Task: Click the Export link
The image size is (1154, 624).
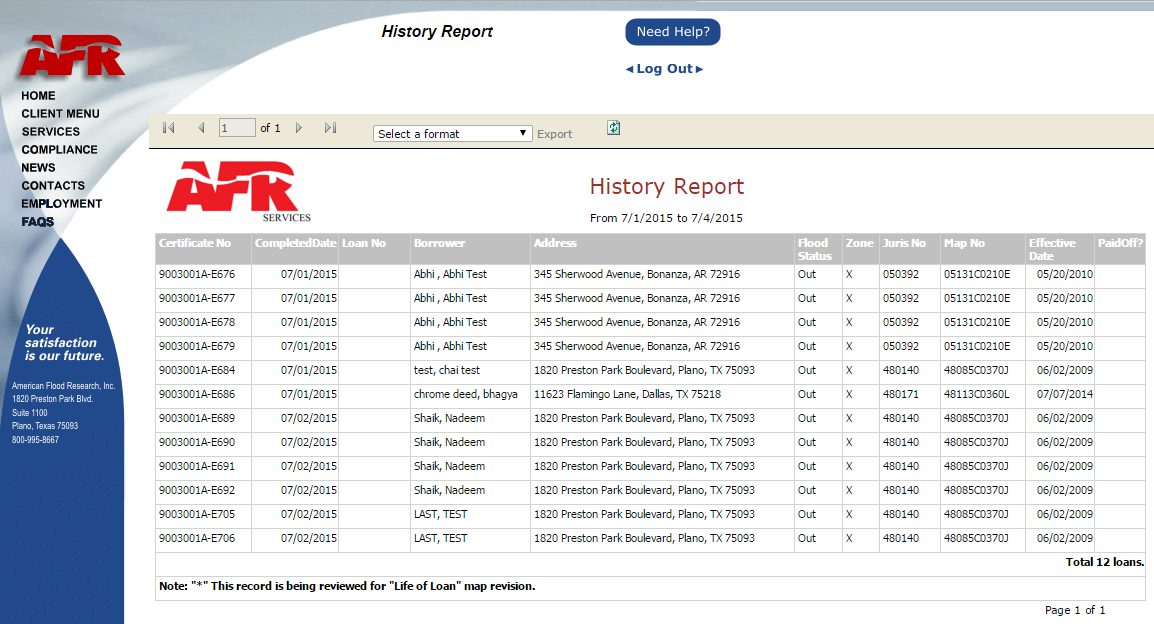Action: tap(554, 134)
